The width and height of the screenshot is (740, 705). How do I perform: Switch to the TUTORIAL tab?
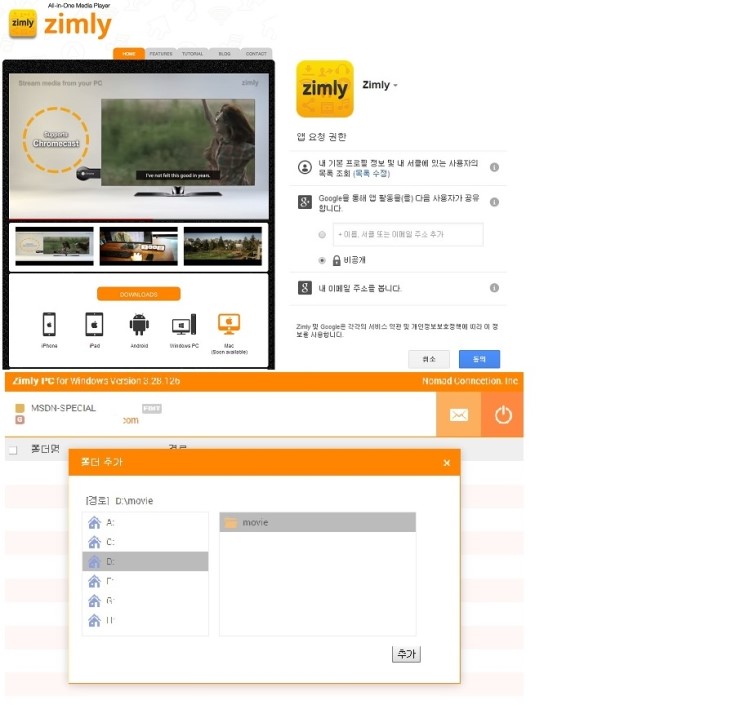(x=193, y=54)
